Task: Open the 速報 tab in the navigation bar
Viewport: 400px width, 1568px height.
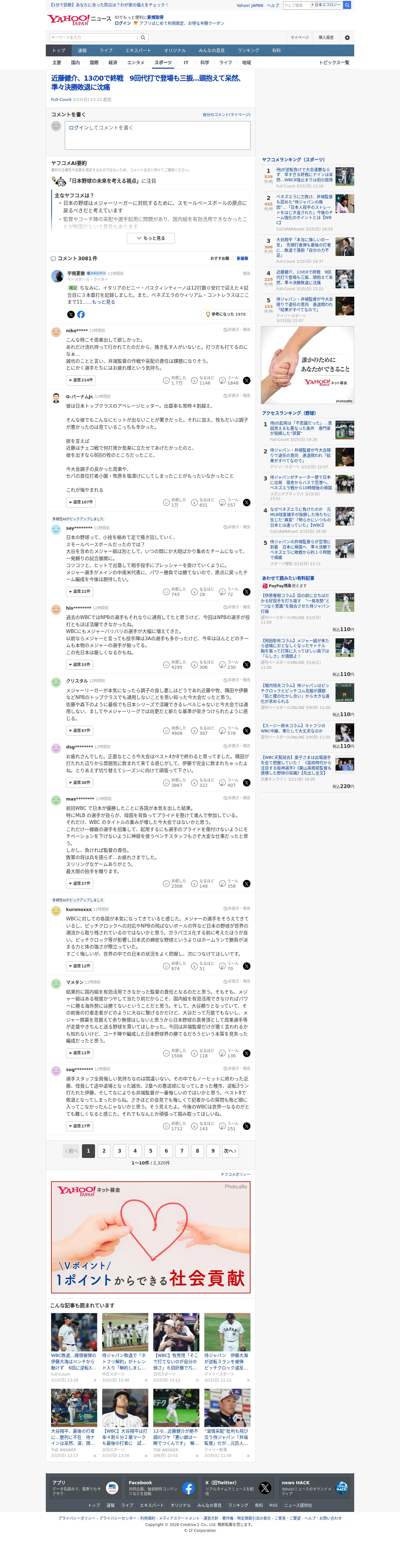Action: [x=82, y=50]
